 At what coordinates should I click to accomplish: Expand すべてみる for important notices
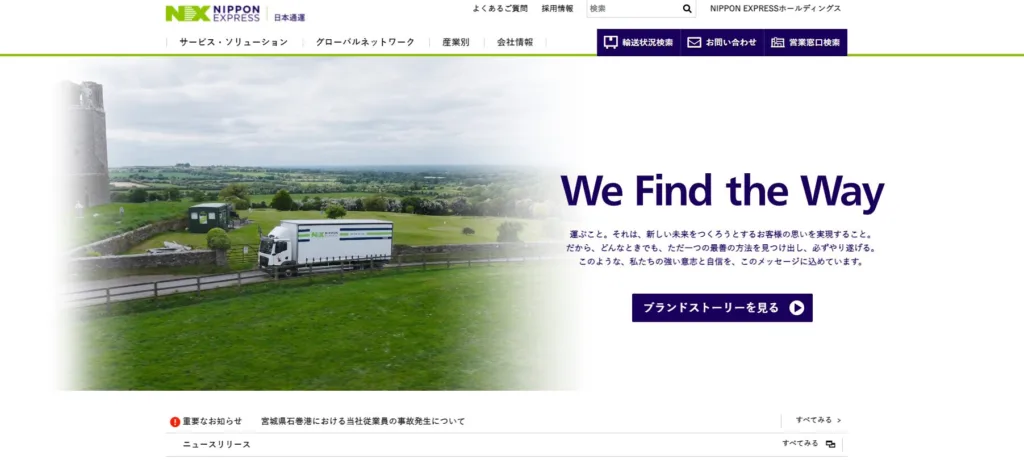click(818, 420)
